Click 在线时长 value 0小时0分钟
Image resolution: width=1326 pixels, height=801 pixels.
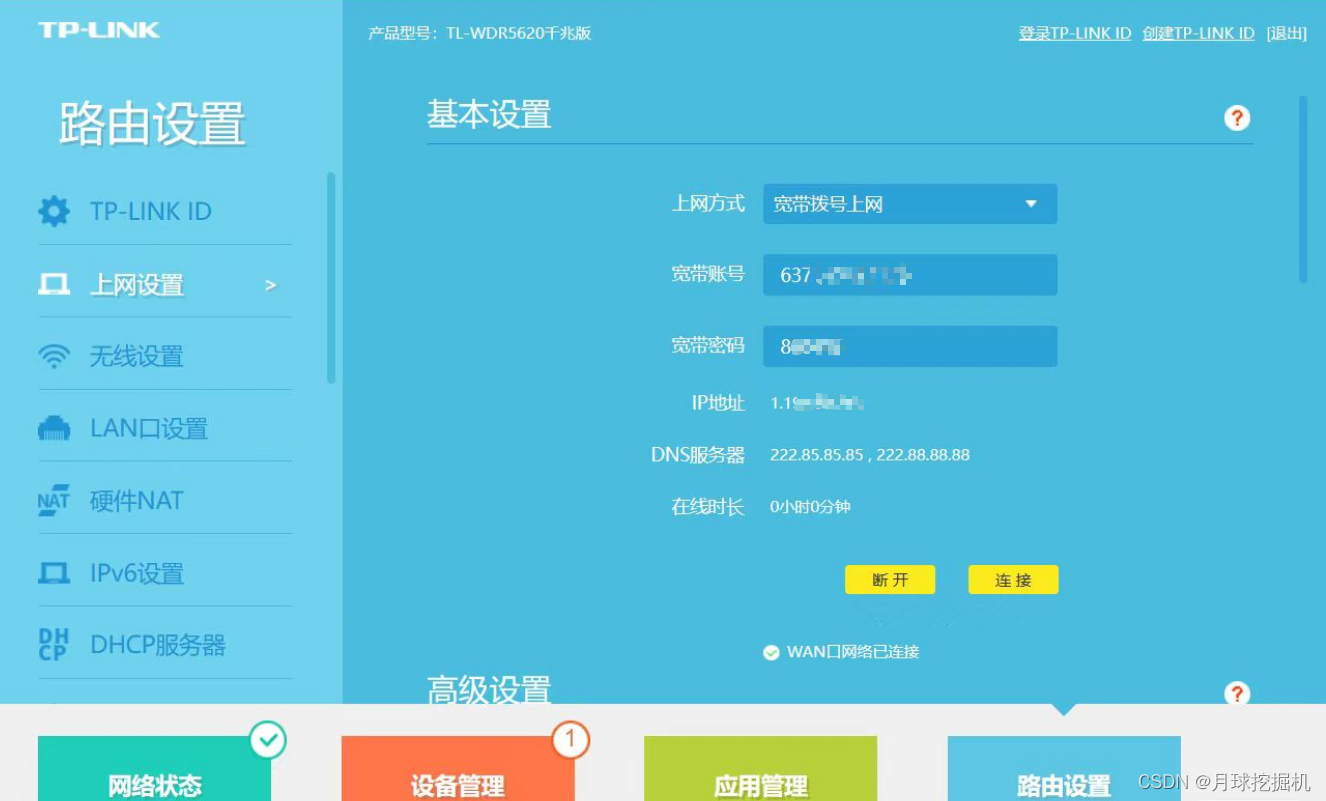[x=810, y=507]
